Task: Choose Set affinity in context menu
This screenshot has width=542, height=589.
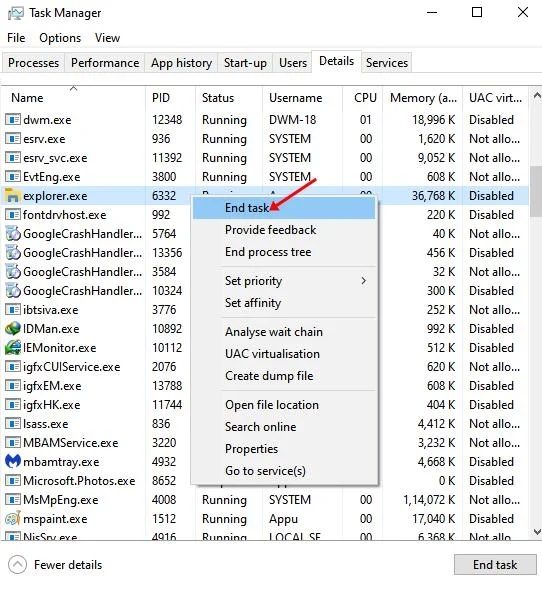Action: pos(284,303)
